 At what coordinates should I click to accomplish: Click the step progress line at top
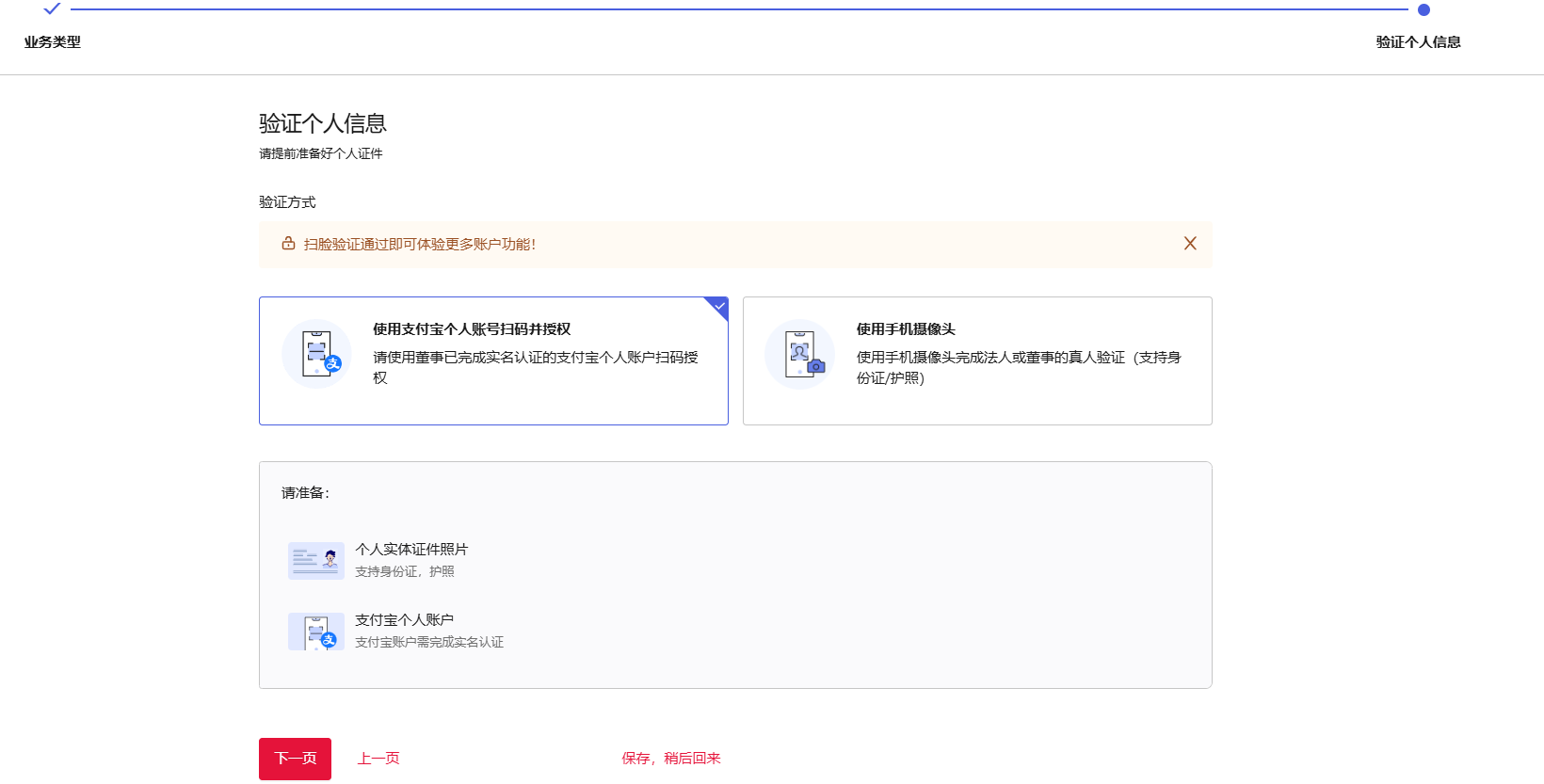[x=739, y=9]
